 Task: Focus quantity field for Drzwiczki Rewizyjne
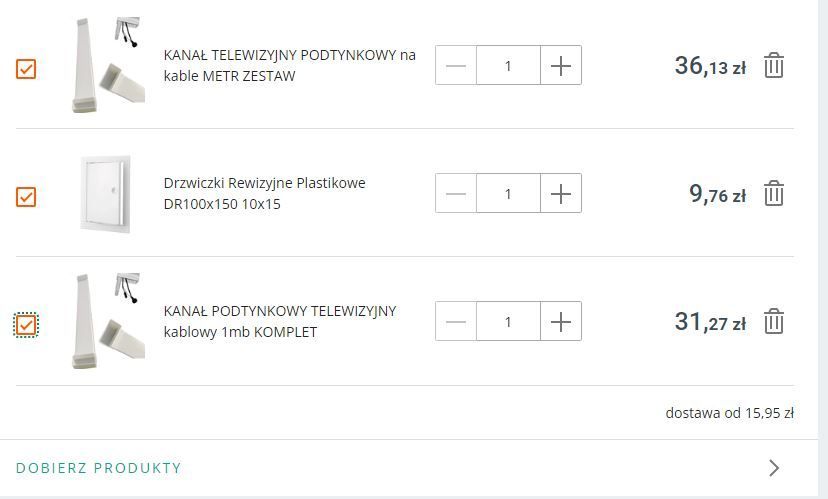click(x=508, y=193)
